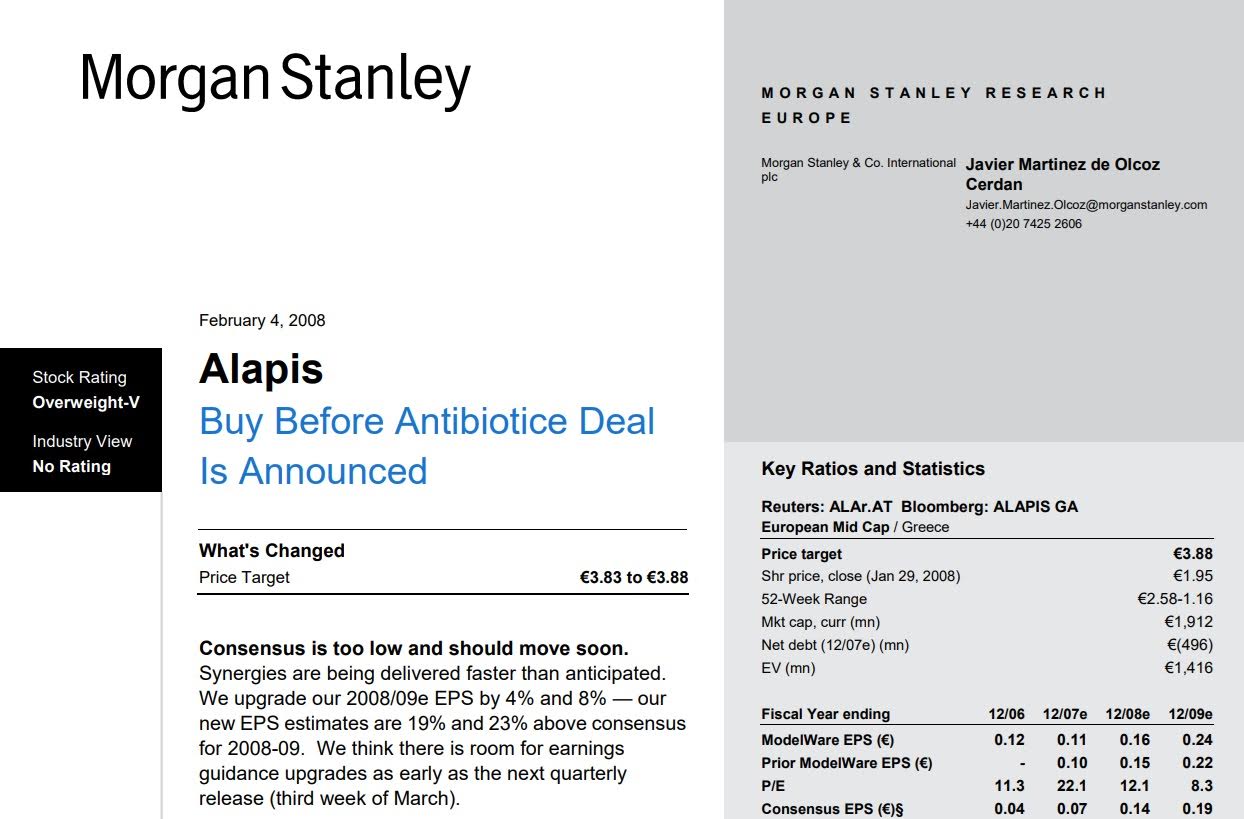
Task: Open the analyst email address link
Action: (x=1086, y=205)
